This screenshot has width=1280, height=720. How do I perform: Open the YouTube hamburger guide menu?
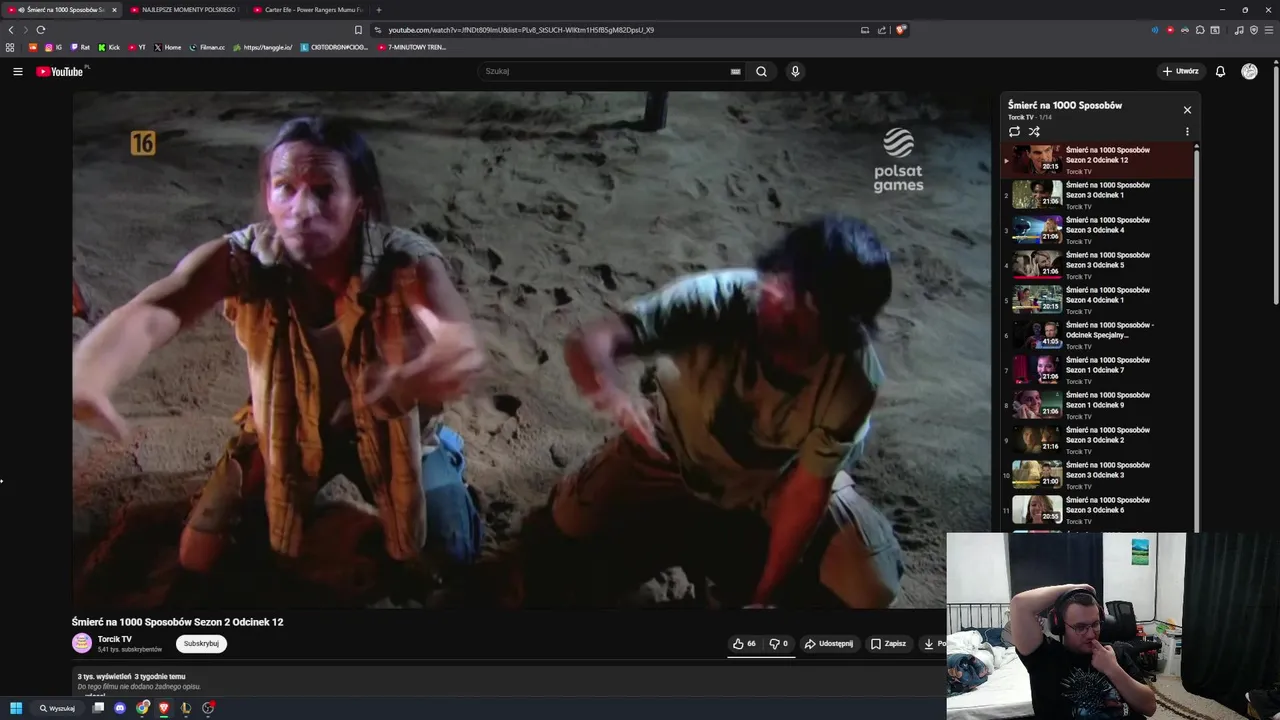pyautogui.click(x=17, y=71)
